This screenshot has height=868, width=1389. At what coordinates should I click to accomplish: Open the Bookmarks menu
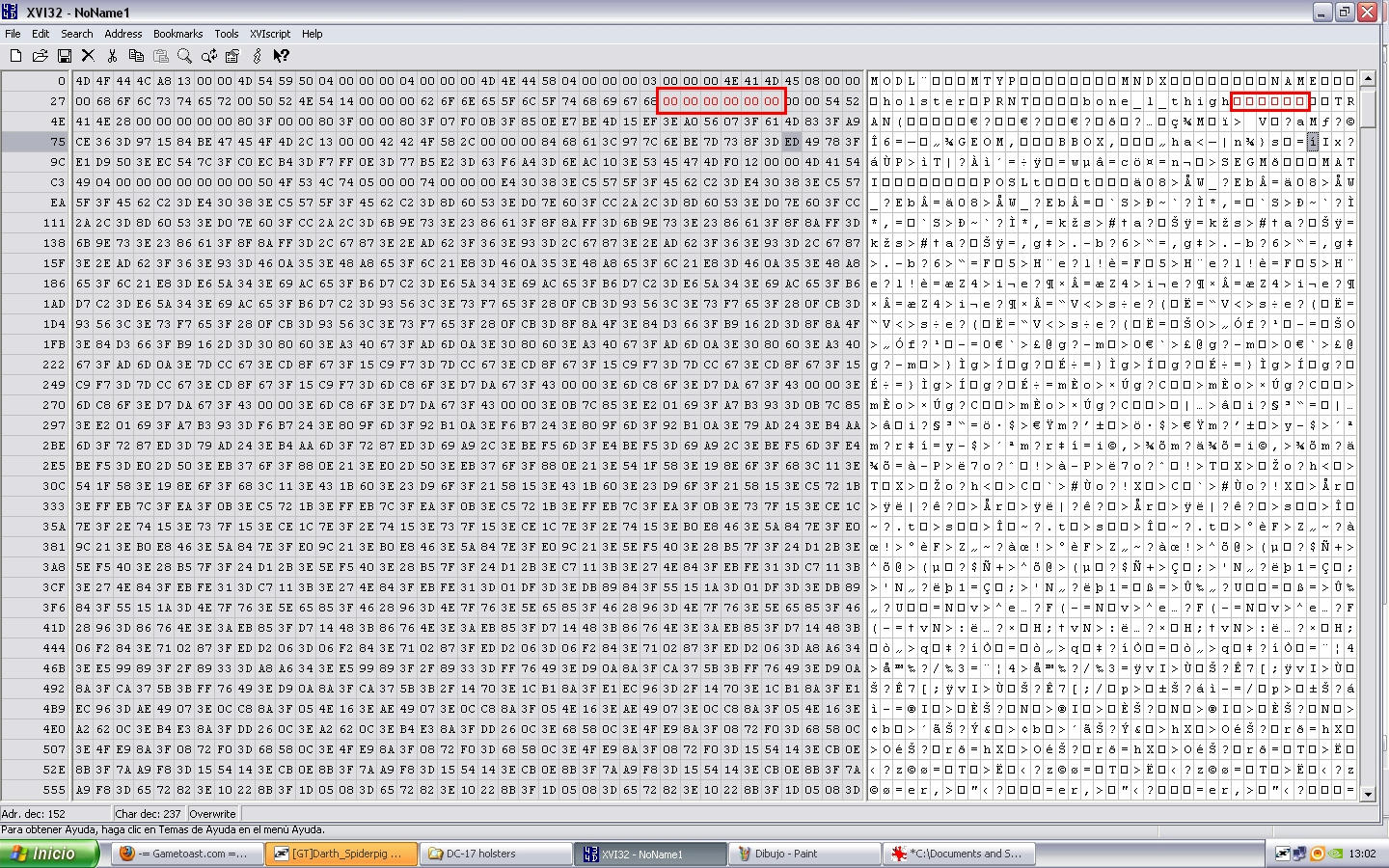[178, 34]
